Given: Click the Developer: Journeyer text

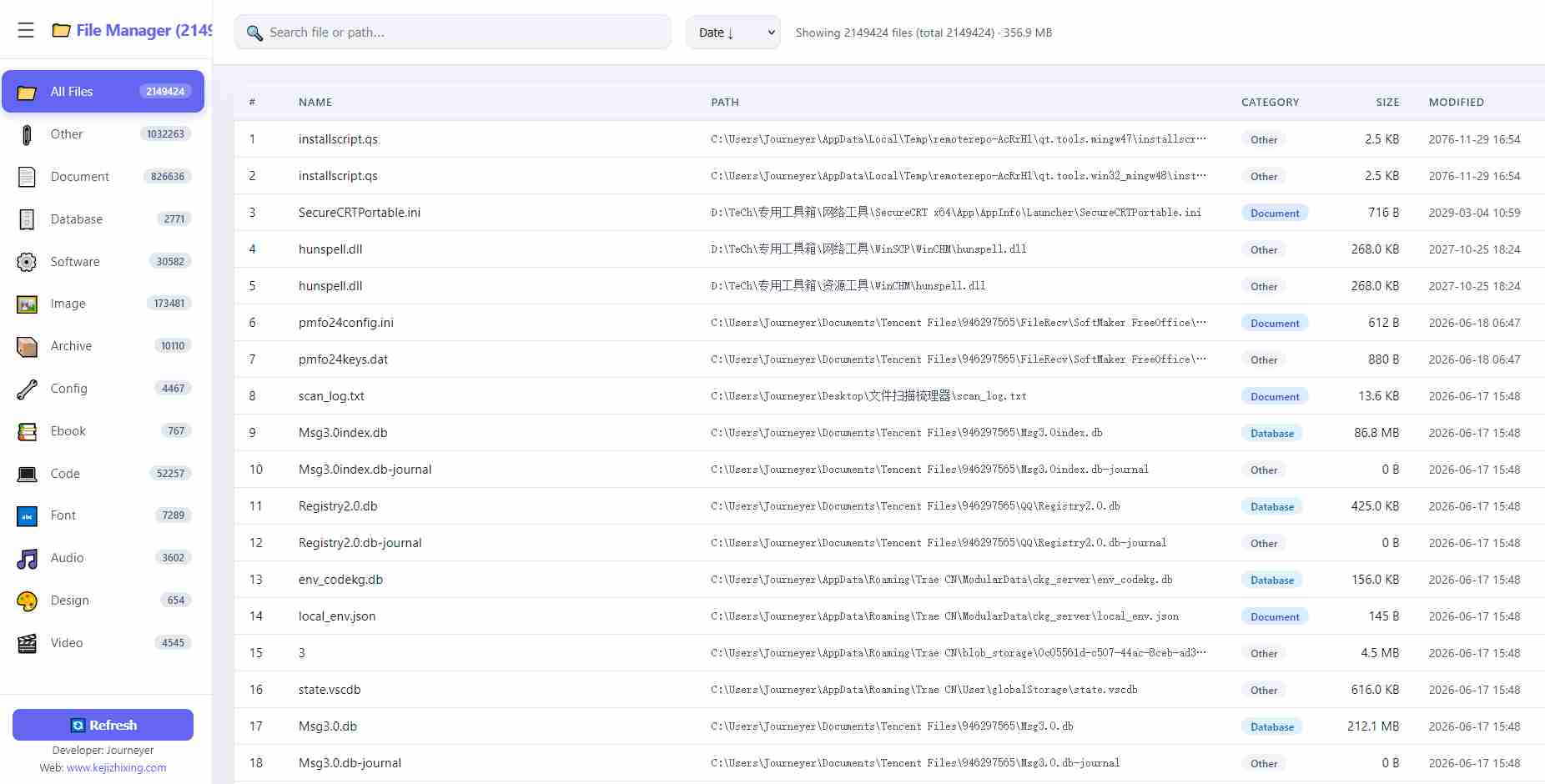Looking at the screenshot, I should pyautogui.click(x=103, y=751).
